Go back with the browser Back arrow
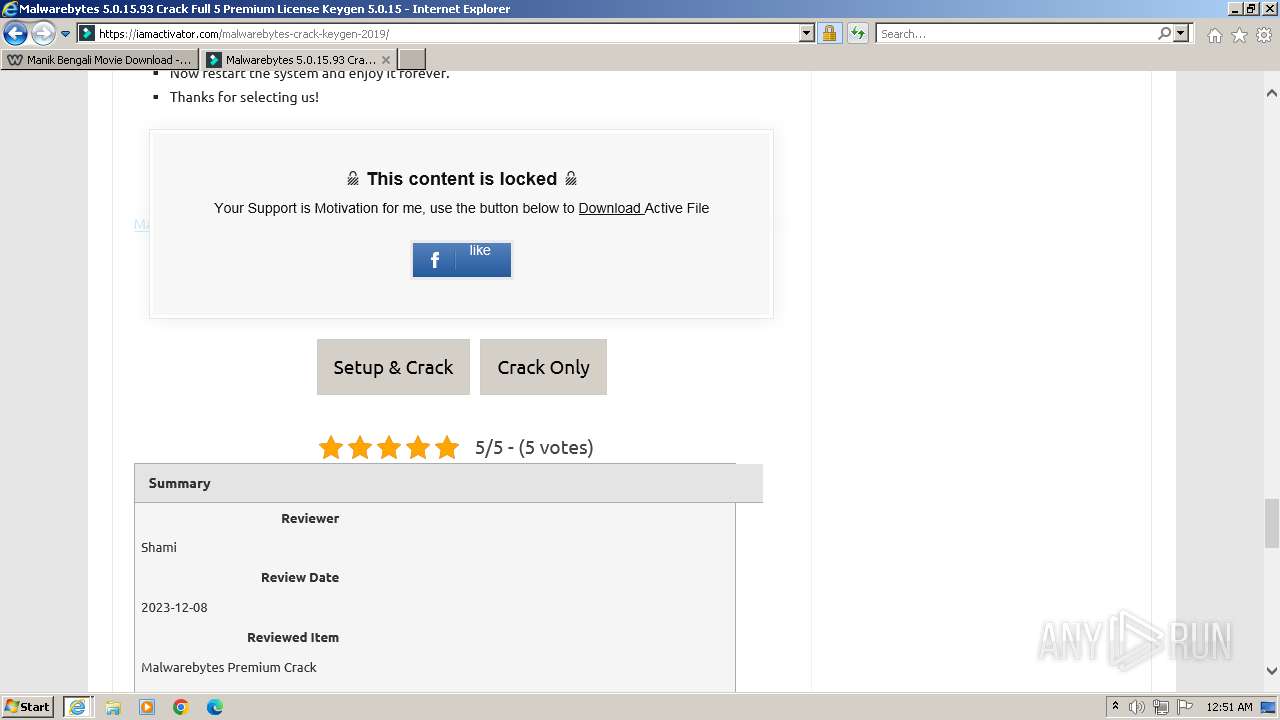Viewport: 1280px width, 720px height. (15, 33)
